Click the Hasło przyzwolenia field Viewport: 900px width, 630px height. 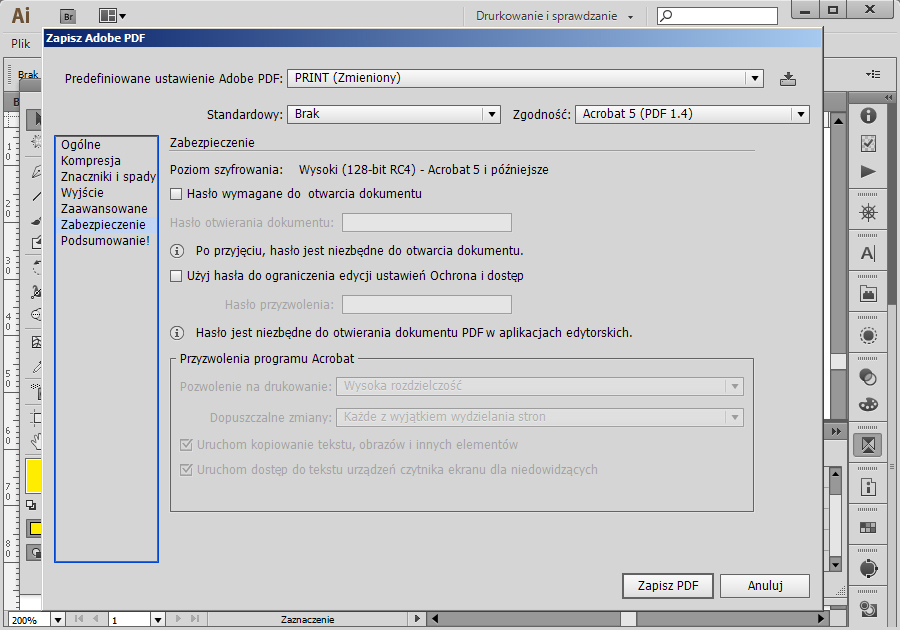tap(426, 305)
